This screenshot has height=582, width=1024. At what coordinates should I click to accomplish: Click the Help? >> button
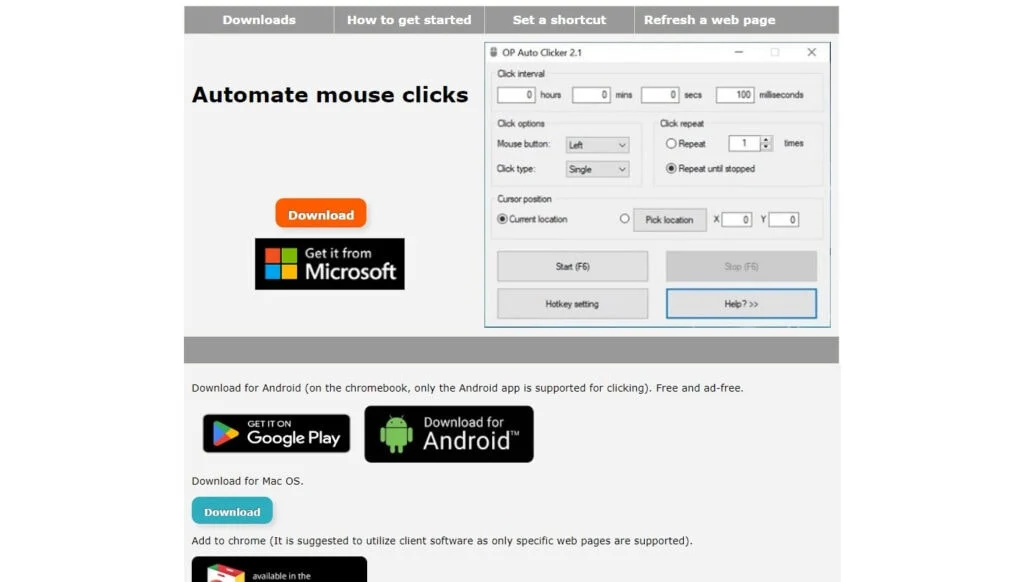click(x=741, y=304)
